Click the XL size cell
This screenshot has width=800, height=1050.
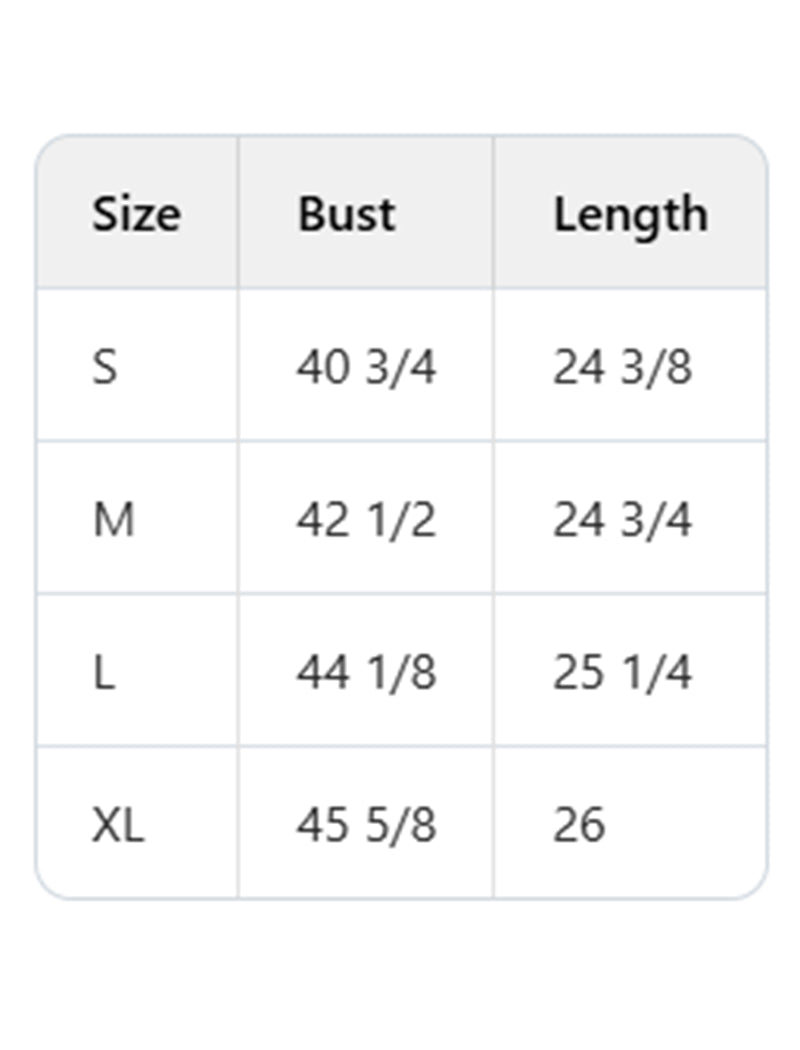[118, 826]
